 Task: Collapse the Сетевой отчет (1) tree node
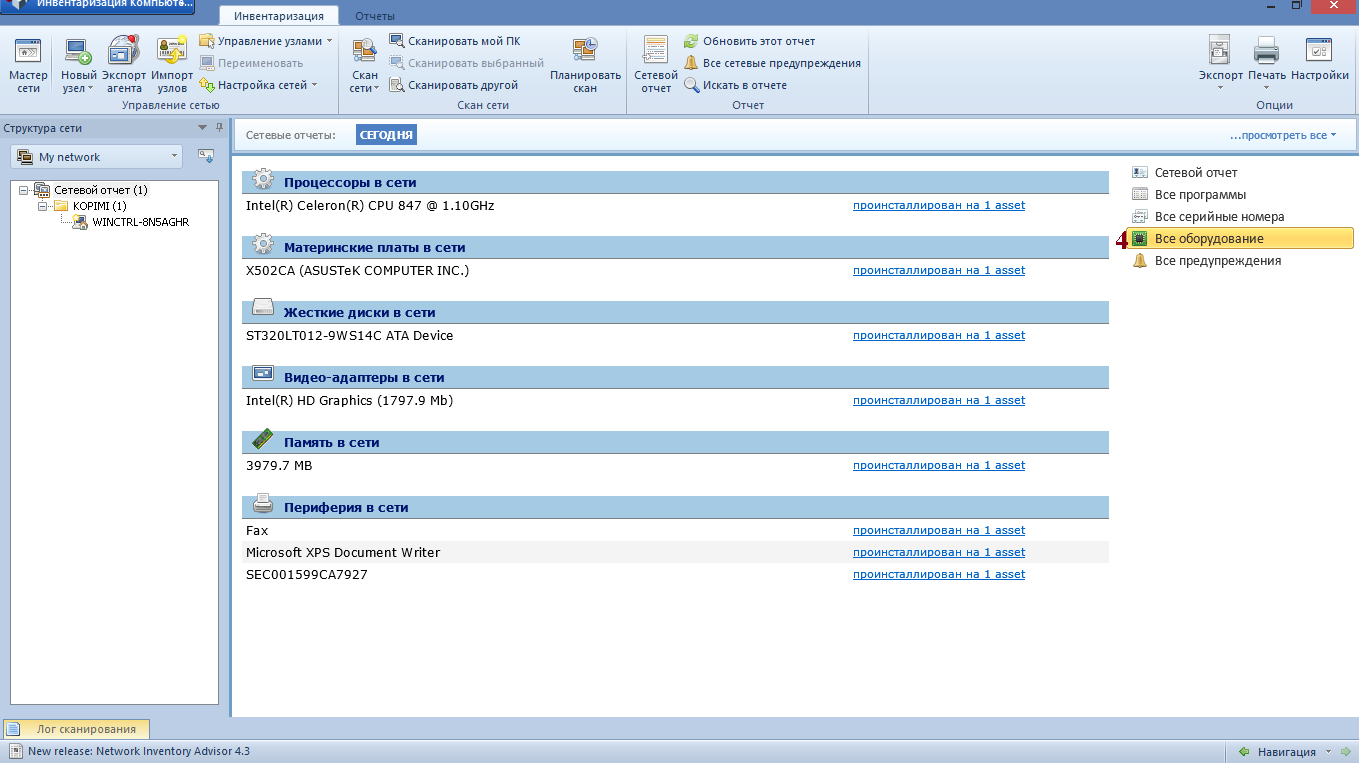click(24, 190)
